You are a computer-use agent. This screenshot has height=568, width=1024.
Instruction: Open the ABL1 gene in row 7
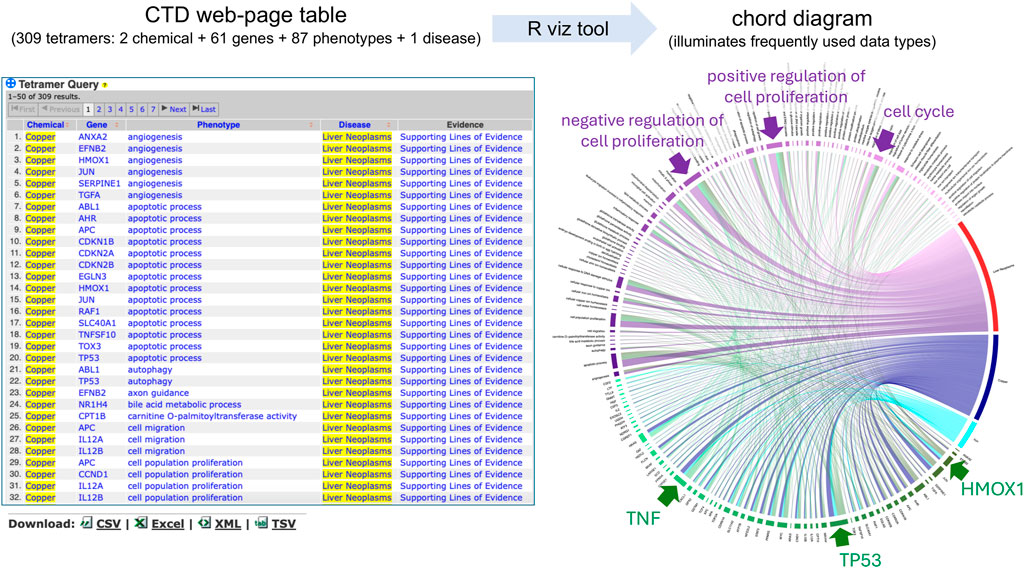pos(89,207)
